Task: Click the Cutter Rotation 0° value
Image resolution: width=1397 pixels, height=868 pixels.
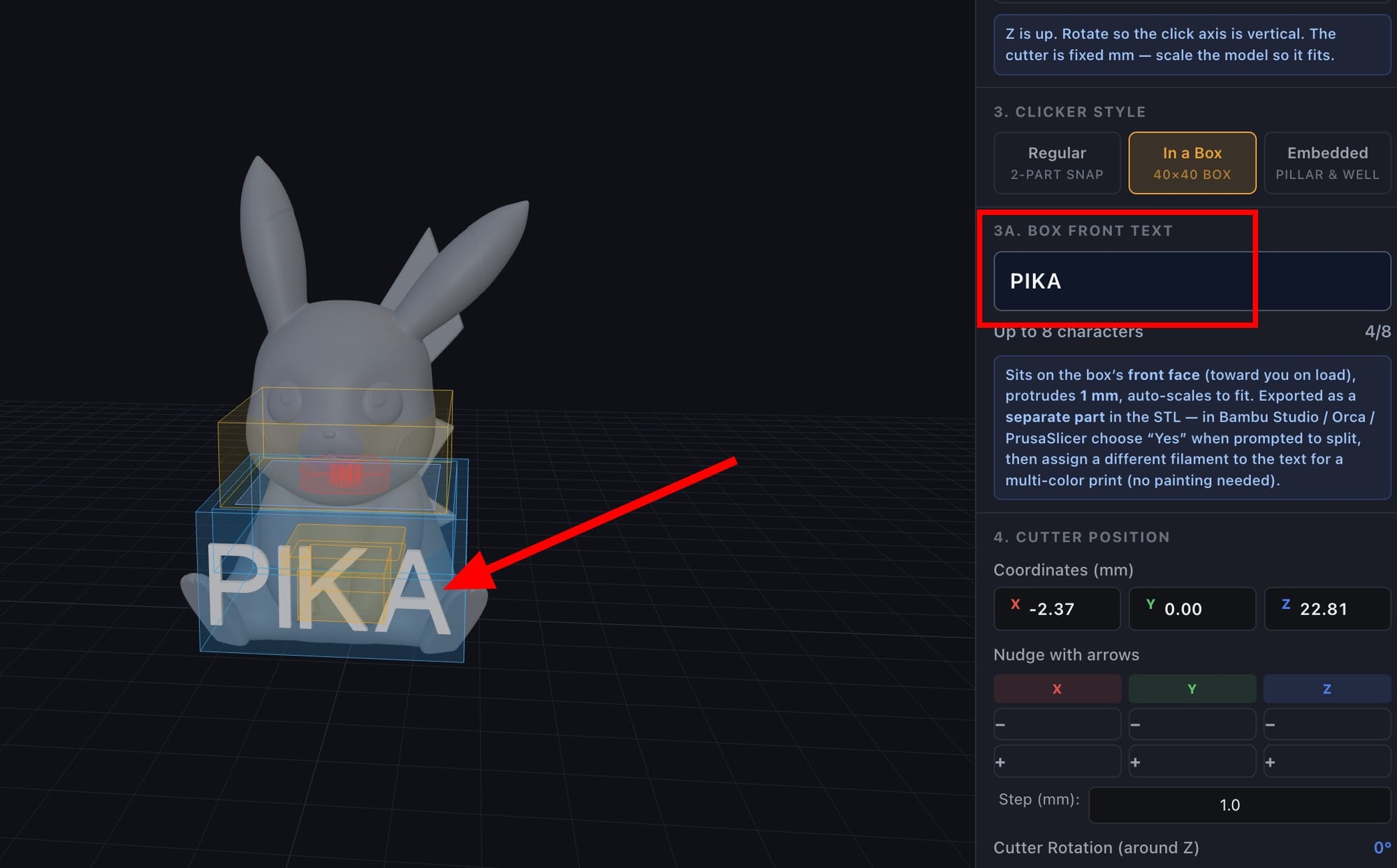Action: [x=1382, y=848]
